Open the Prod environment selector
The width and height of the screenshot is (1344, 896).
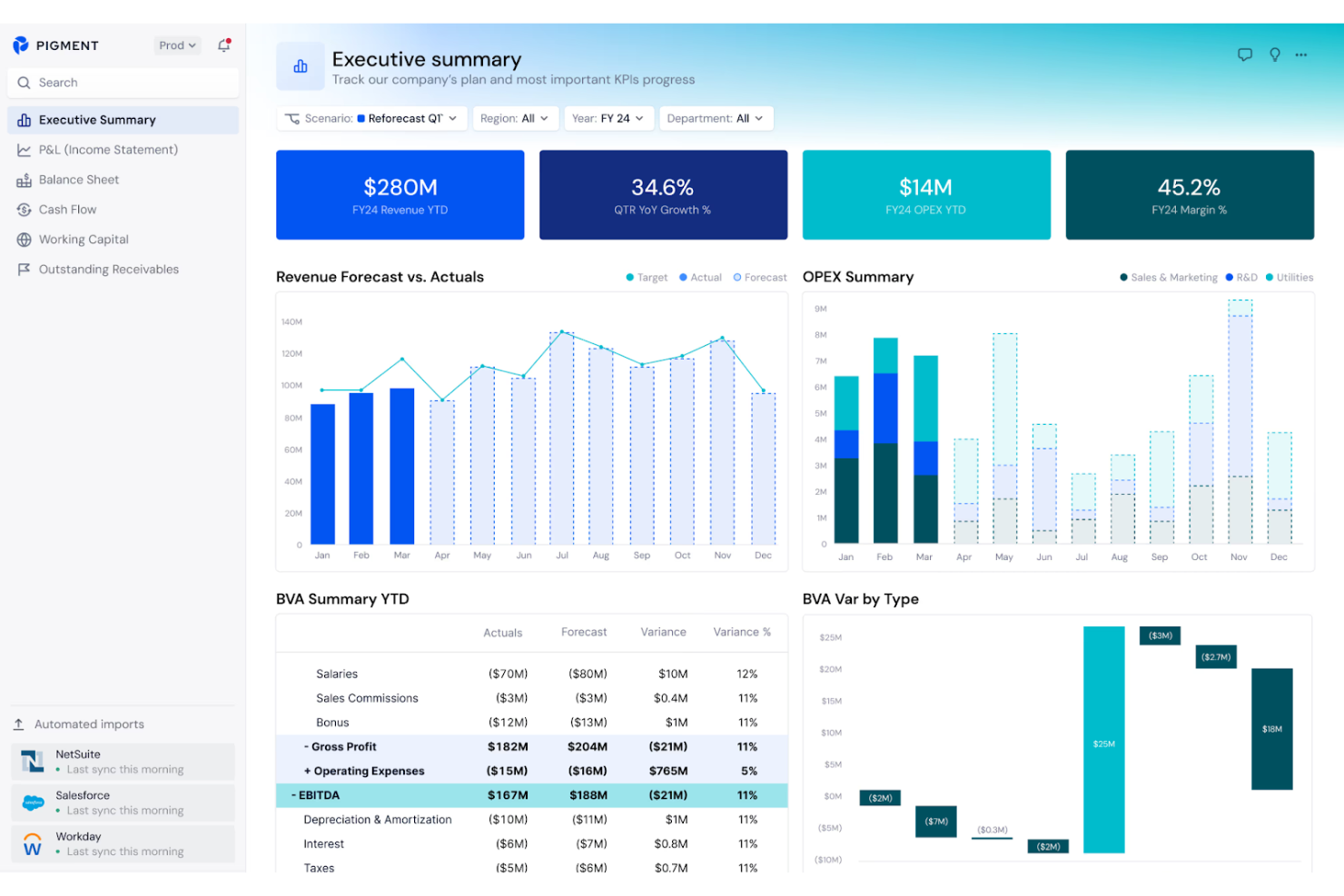177,44
